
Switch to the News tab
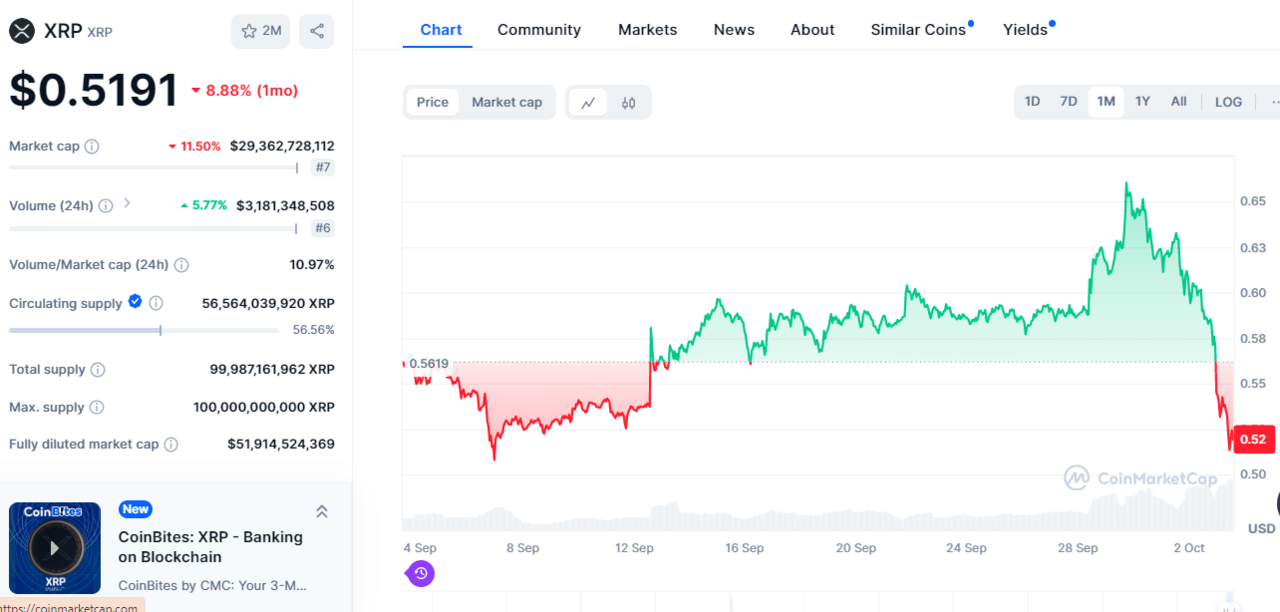click(734, 30)
